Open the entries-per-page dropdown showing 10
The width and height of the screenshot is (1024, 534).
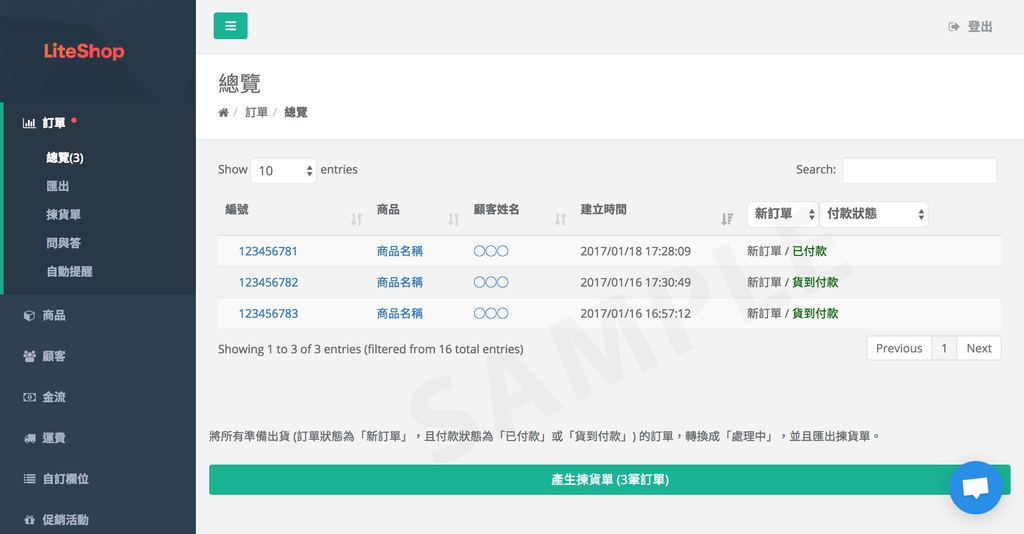283,170
